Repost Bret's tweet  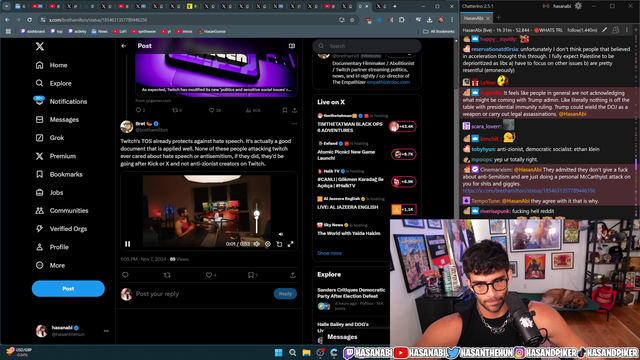click(x=167, y=275)
